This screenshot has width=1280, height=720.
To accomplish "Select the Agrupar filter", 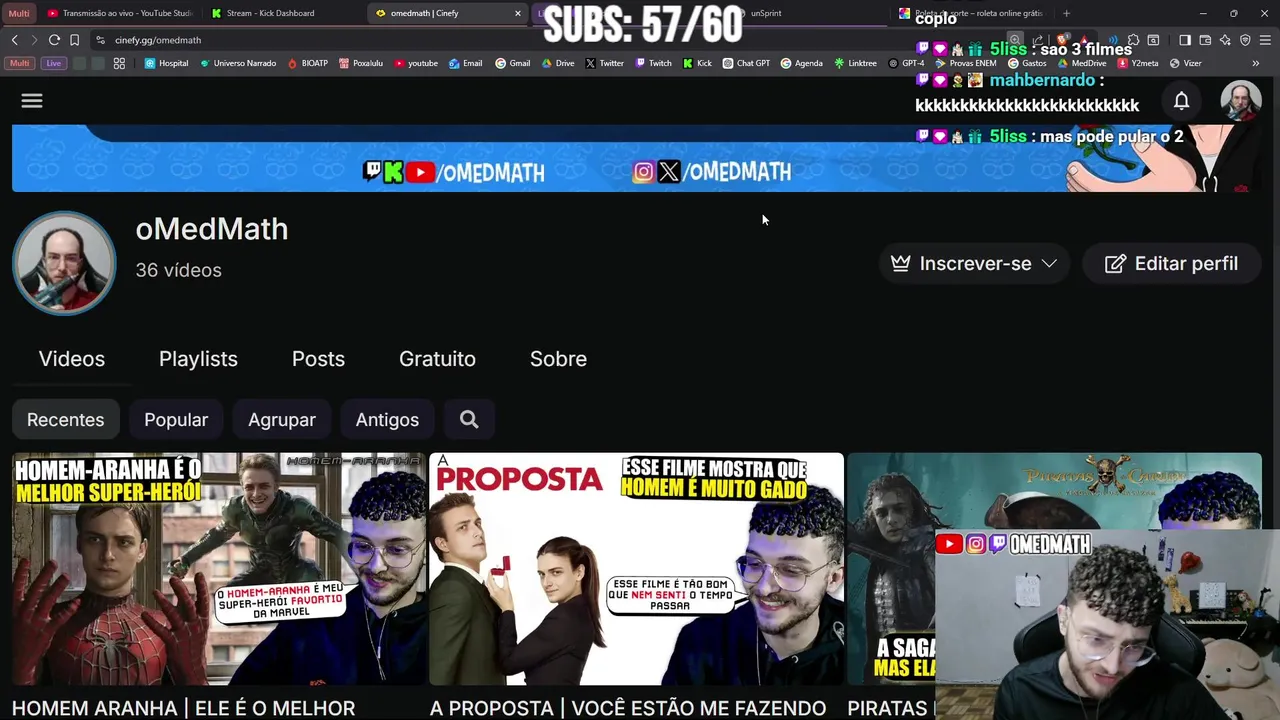I will click(x=282, y=420).
